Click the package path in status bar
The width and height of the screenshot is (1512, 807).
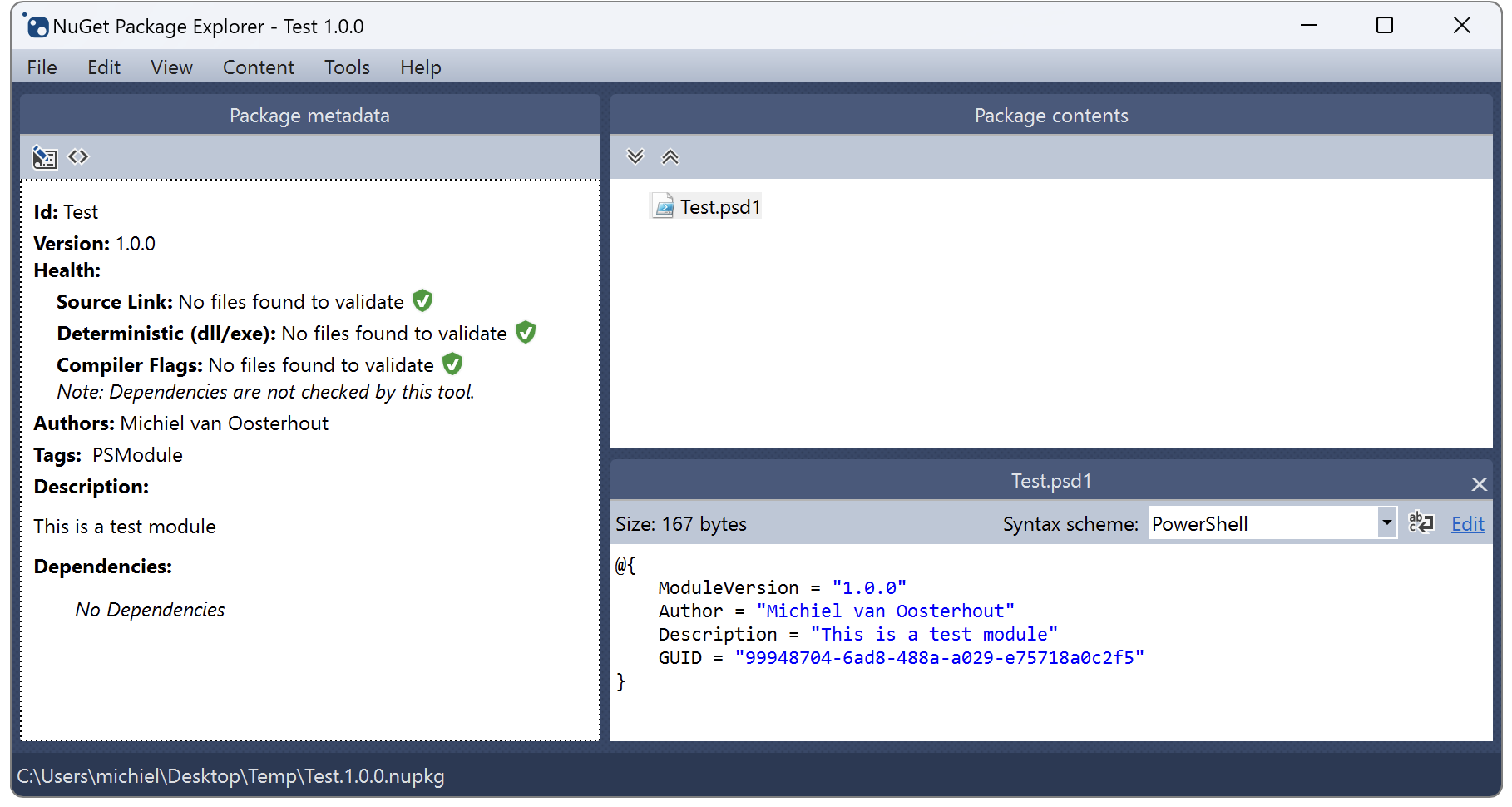[230, 776]
